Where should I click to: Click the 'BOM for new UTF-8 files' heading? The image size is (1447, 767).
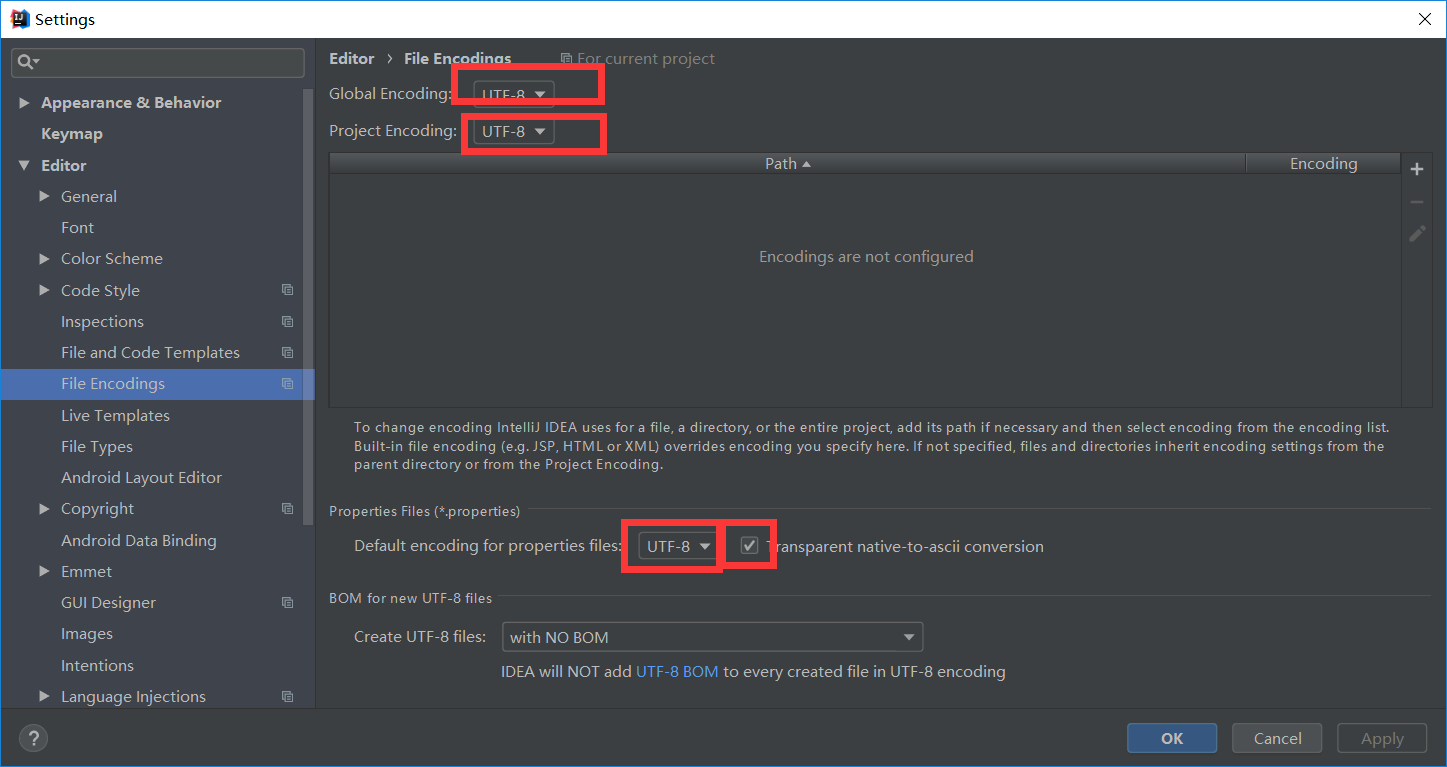point(411,598)
